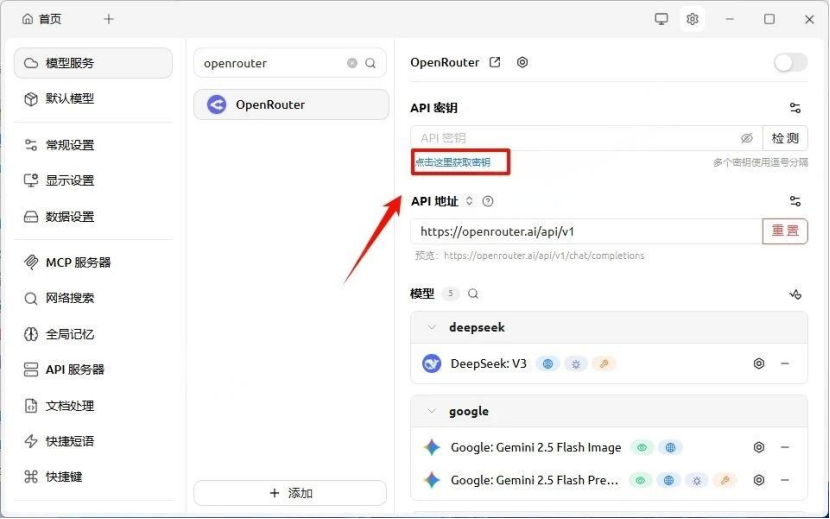The image size is (830, 519).
Task: Open OpenRouter provider settings hexagon icon
Action: tap(522, 62)
